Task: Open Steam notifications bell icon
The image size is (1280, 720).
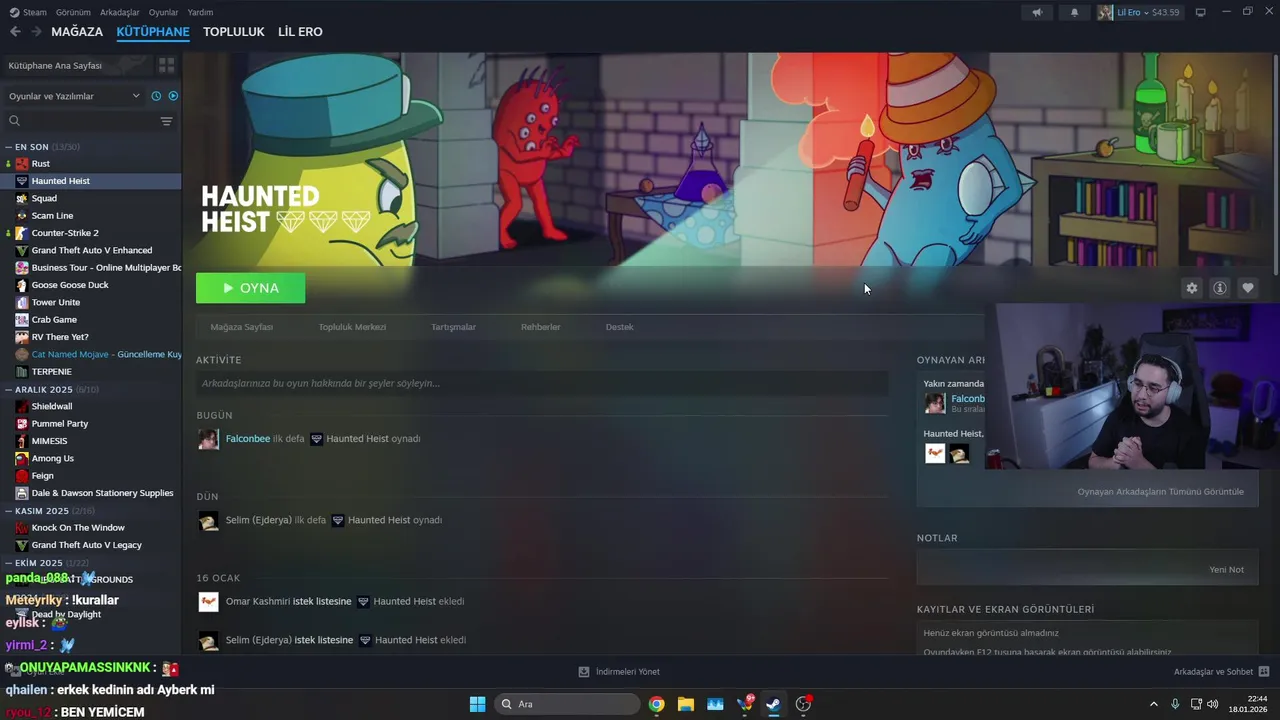Action: pyautogui.click(x=1075, y=12)
